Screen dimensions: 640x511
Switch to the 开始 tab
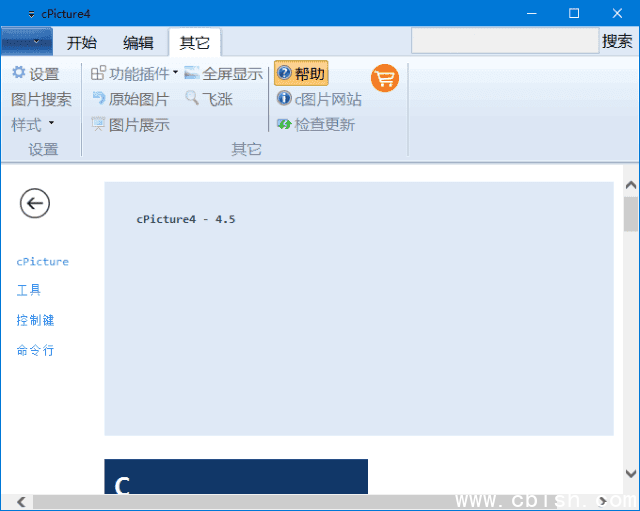point(82,42)
